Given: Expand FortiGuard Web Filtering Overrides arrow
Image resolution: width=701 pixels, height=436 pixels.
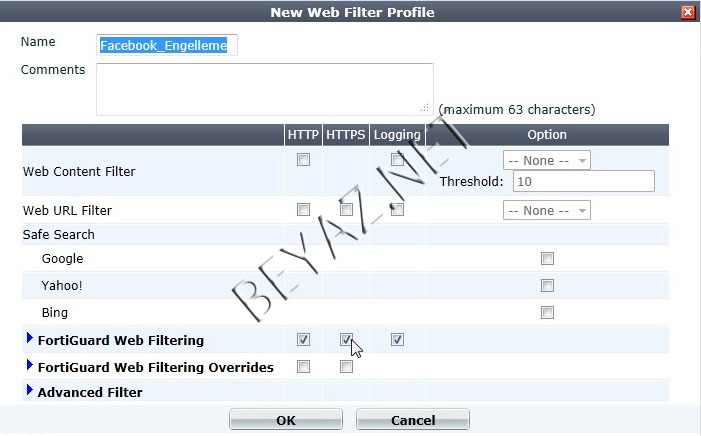Looking at the screenshot, I should coord(30,365).
